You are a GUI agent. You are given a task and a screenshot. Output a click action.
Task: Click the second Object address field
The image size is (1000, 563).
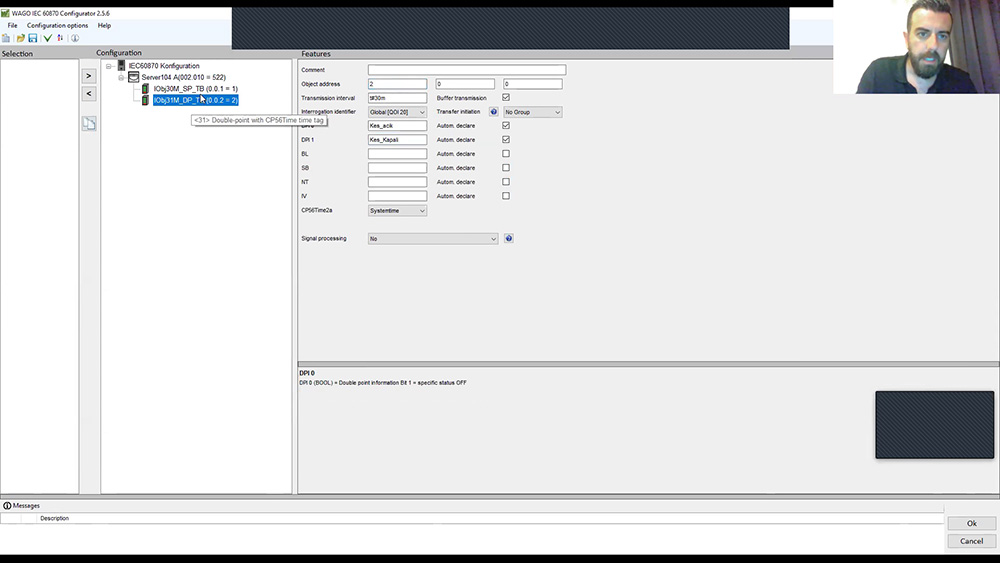point(465,84)
